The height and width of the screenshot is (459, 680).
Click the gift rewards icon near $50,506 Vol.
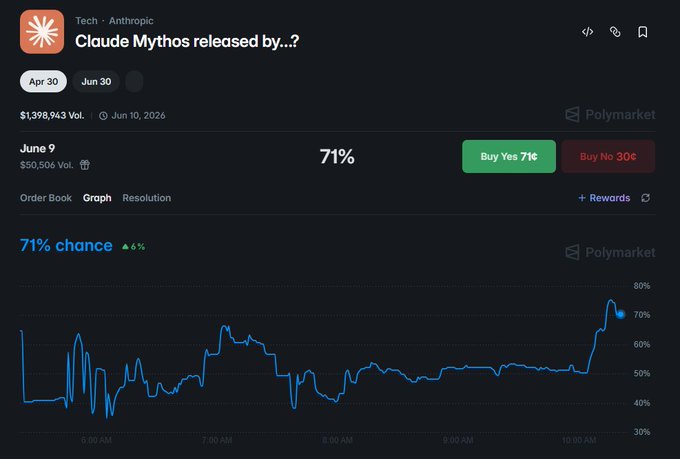(x=85, y=165)
